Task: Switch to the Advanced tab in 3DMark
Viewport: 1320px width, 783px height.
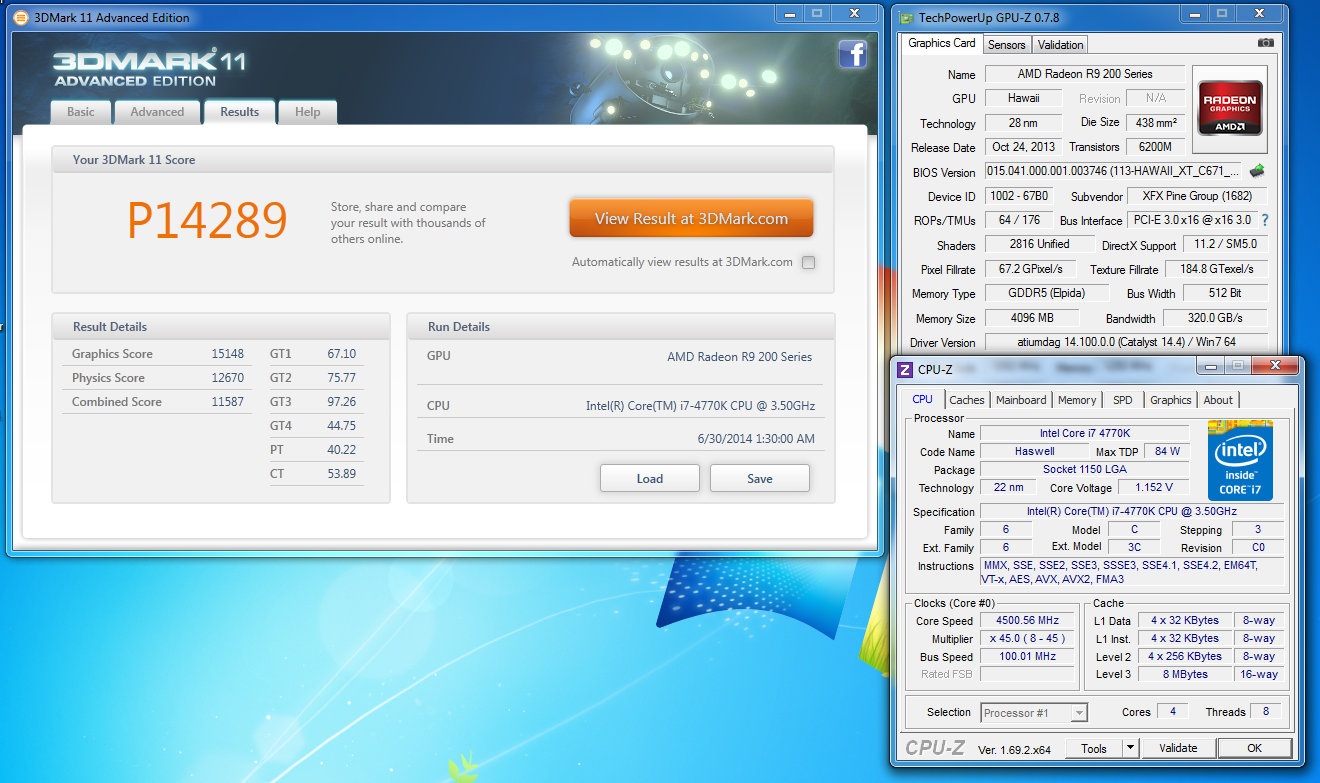Action: coord(157,112)
